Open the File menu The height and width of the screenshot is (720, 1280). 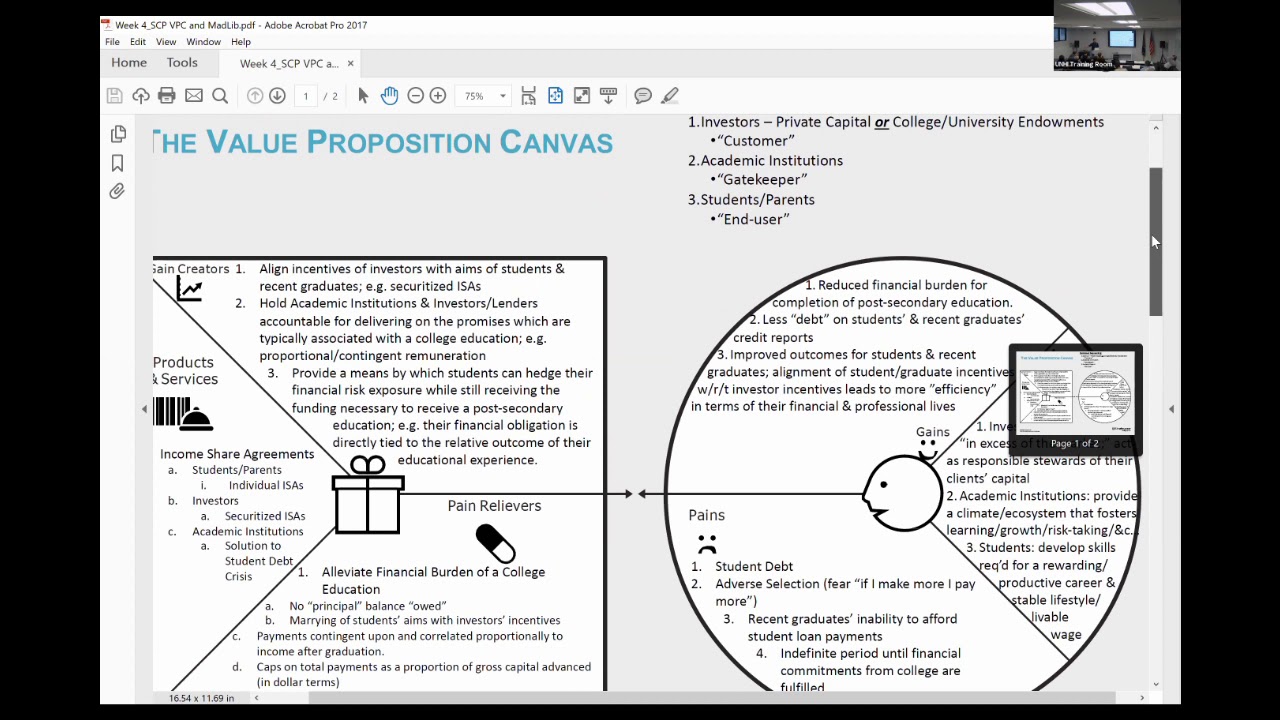(x=112, y=42)
